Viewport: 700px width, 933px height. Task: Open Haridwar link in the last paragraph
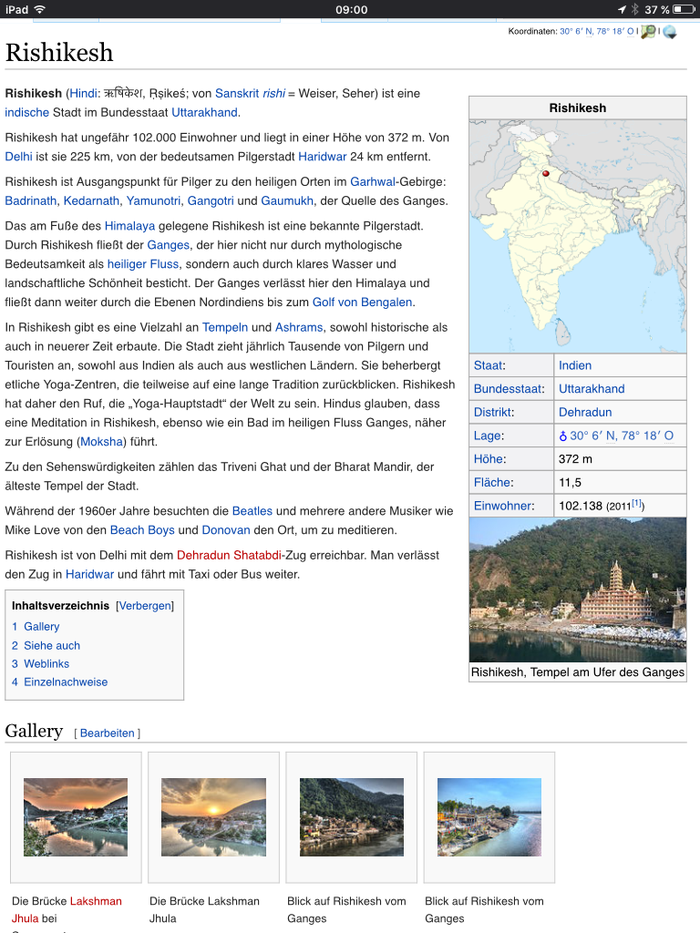(x=89, y=574)
